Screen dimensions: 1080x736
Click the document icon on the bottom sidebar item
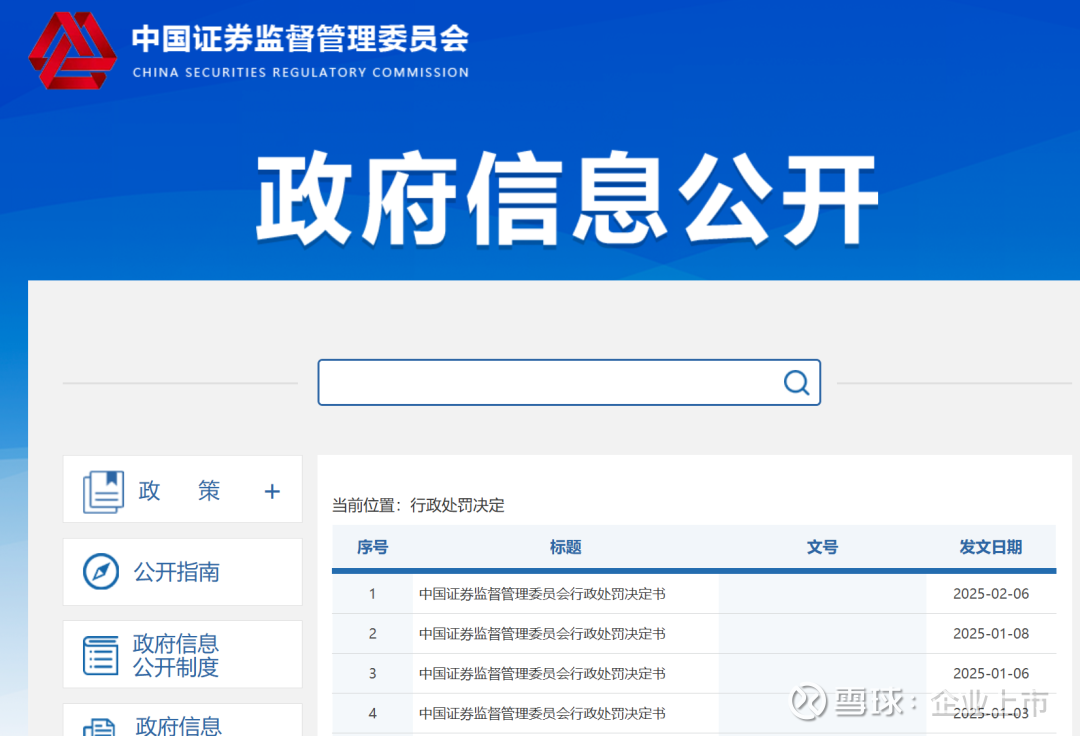click(101, 727)
